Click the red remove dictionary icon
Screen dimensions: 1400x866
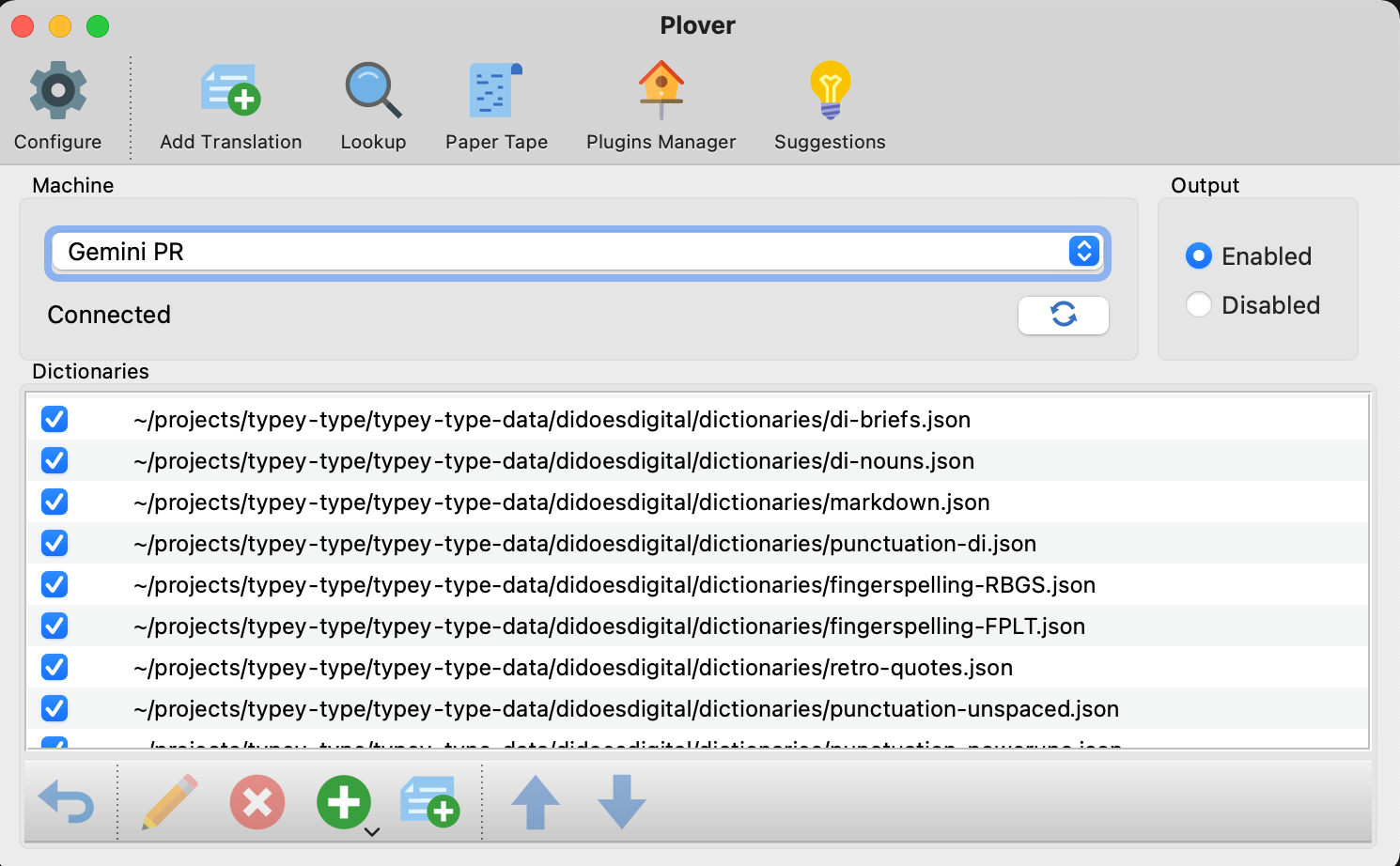point(257,802)
